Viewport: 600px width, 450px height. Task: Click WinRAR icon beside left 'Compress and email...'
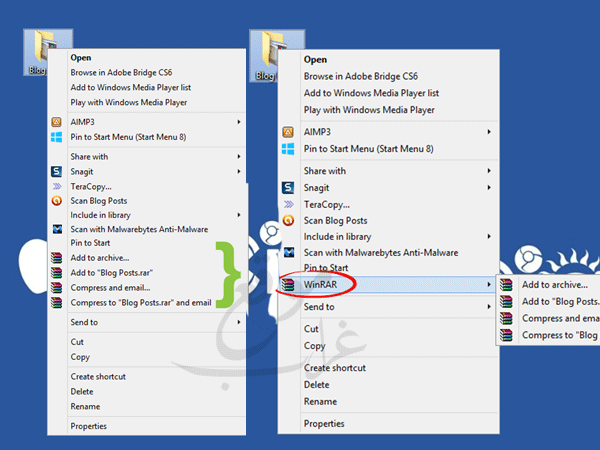(x=56, y=288)
